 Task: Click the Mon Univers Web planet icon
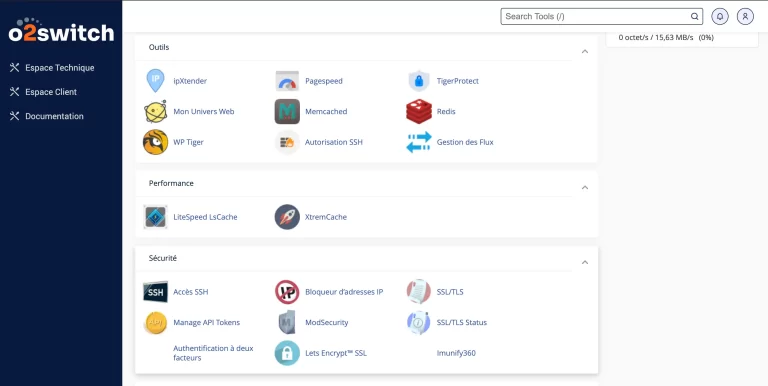click(155, 112)
